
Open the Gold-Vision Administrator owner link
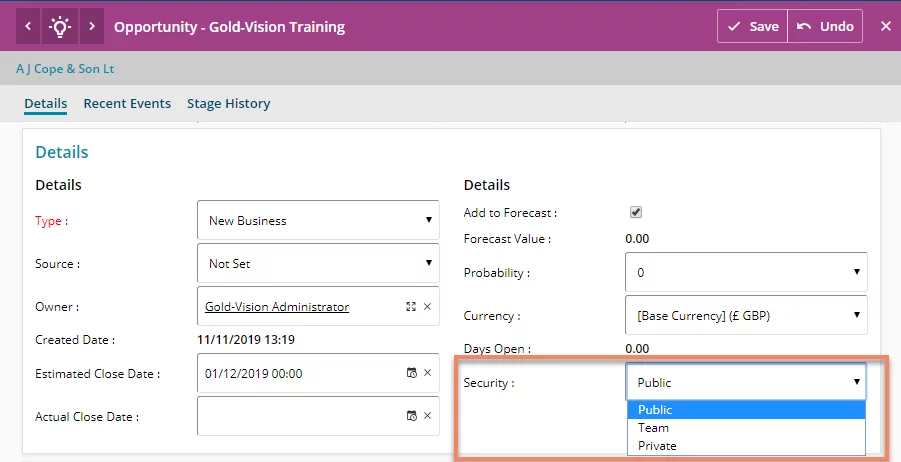point(277,307)
